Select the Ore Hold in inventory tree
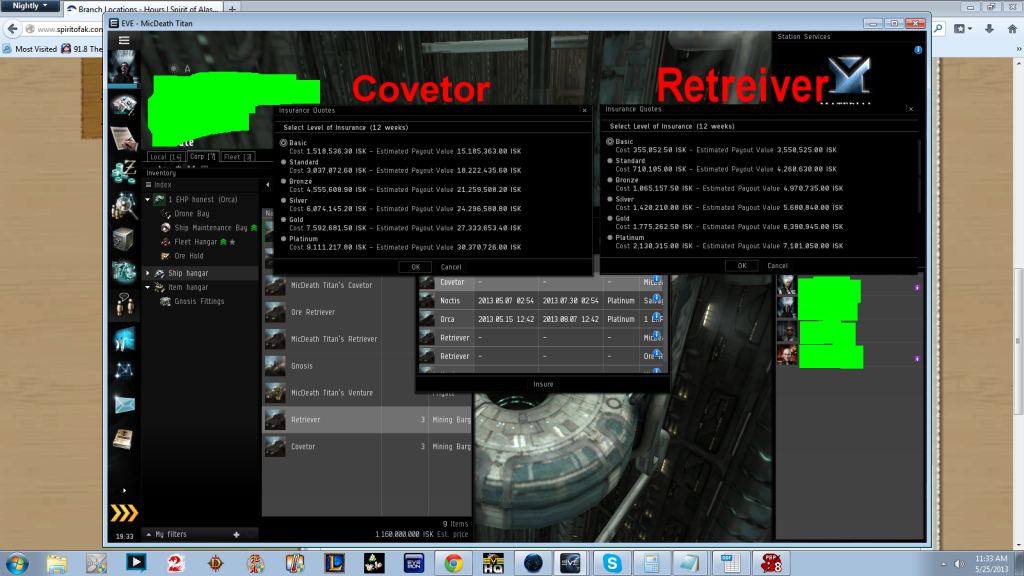This screenshot has width=1024, height=576. [189, 256]
